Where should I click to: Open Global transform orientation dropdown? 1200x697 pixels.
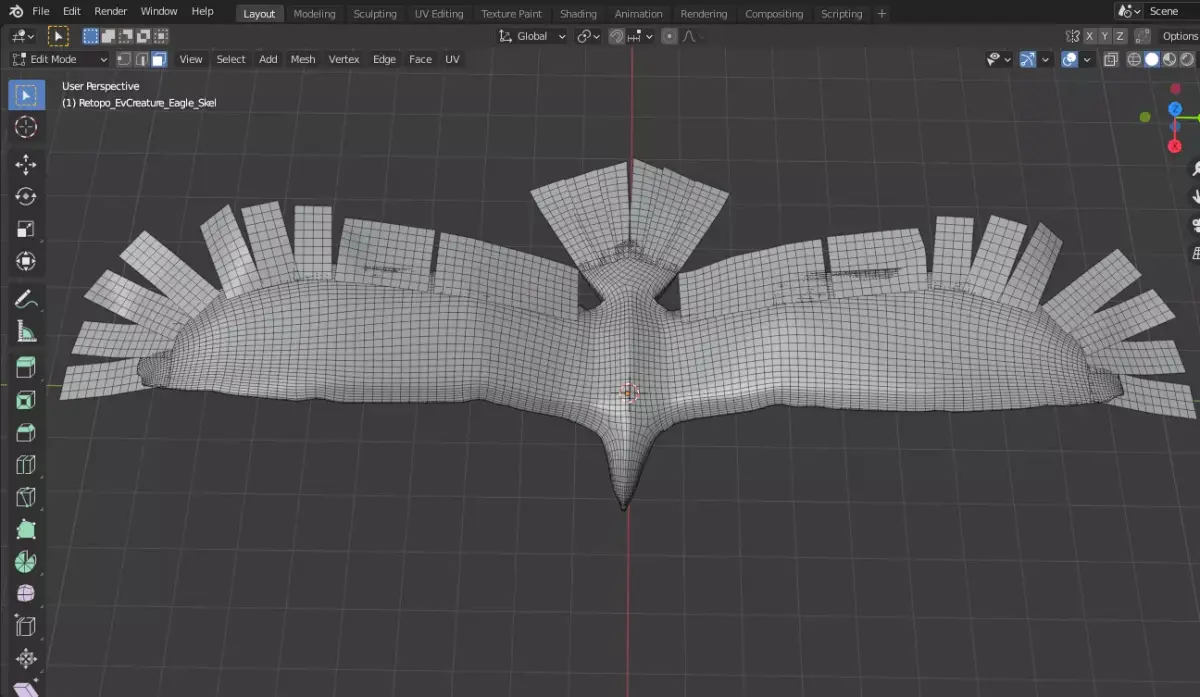click(533, 36)
